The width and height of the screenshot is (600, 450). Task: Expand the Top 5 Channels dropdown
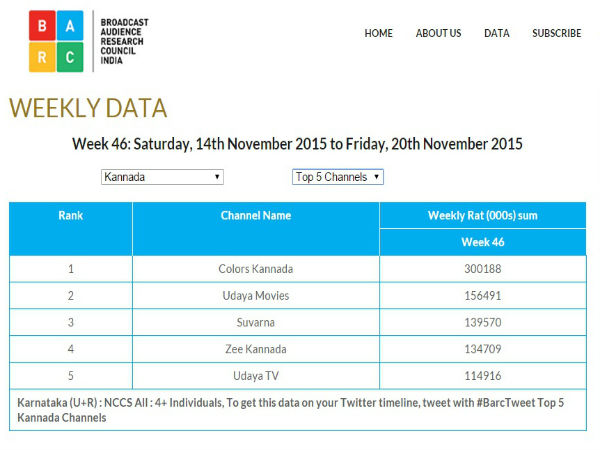pyautogui.click(x=338, y=177)
